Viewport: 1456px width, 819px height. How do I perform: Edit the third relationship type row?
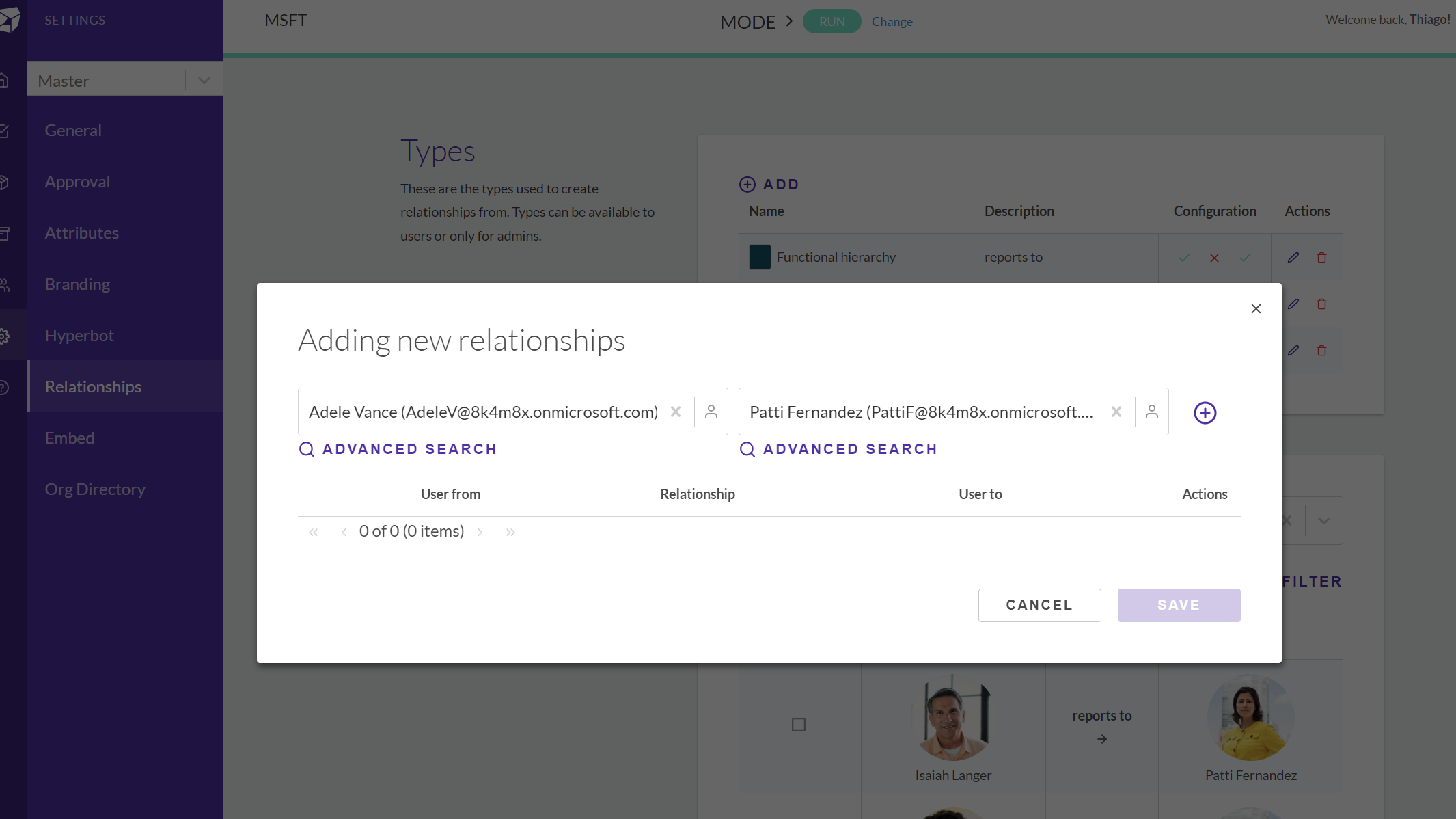click(x=1293, y=351)
